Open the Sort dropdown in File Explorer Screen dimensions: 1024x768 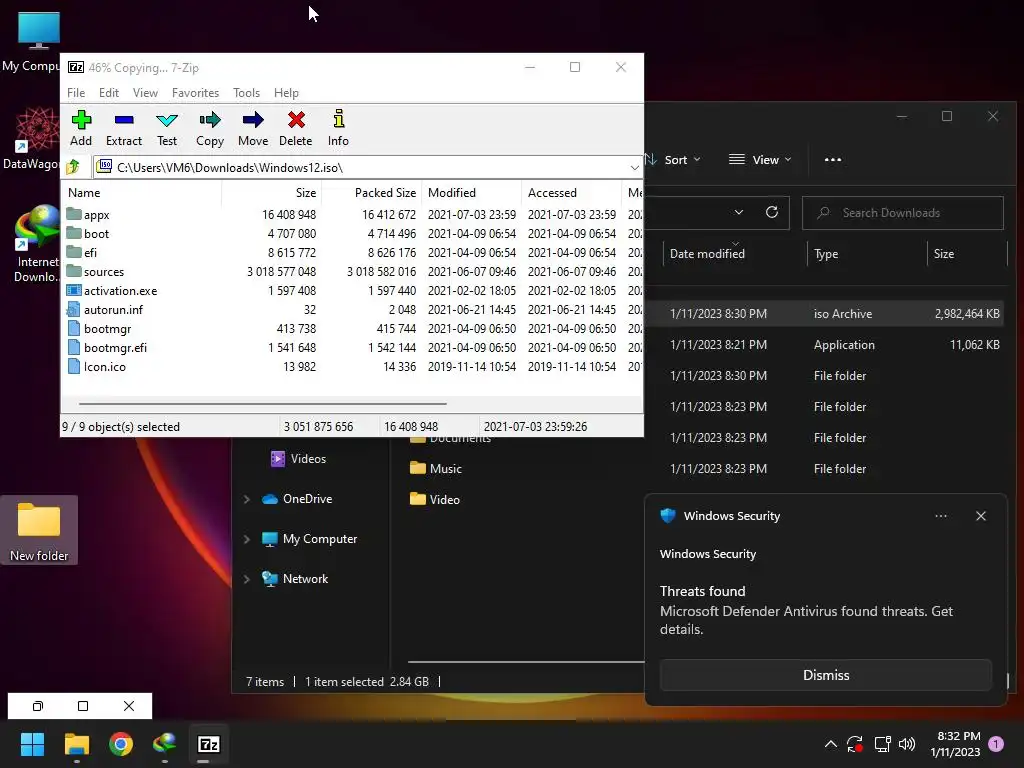pyautogui.click(x=673, y=160)
